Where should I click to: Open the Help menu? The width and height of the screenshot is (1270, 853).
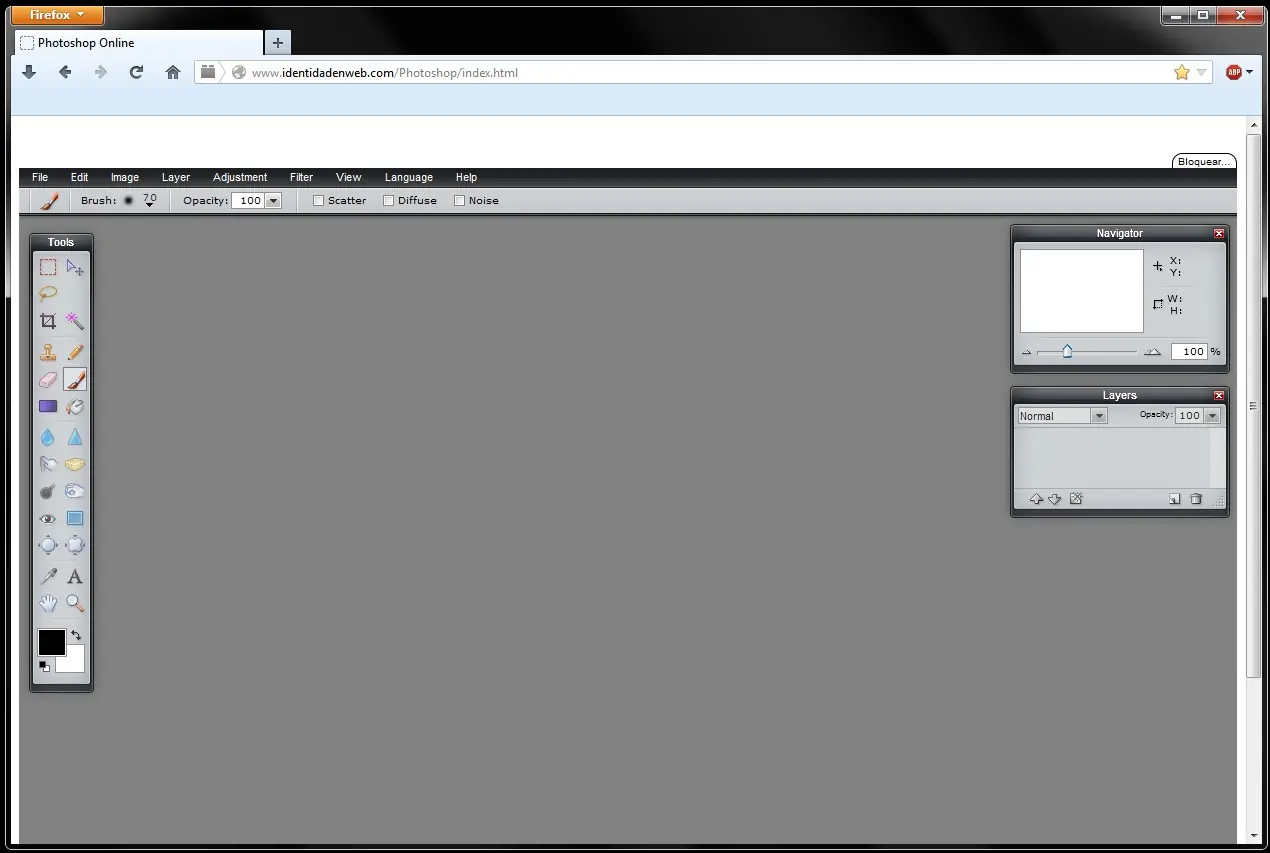click(x=466, y=177)
